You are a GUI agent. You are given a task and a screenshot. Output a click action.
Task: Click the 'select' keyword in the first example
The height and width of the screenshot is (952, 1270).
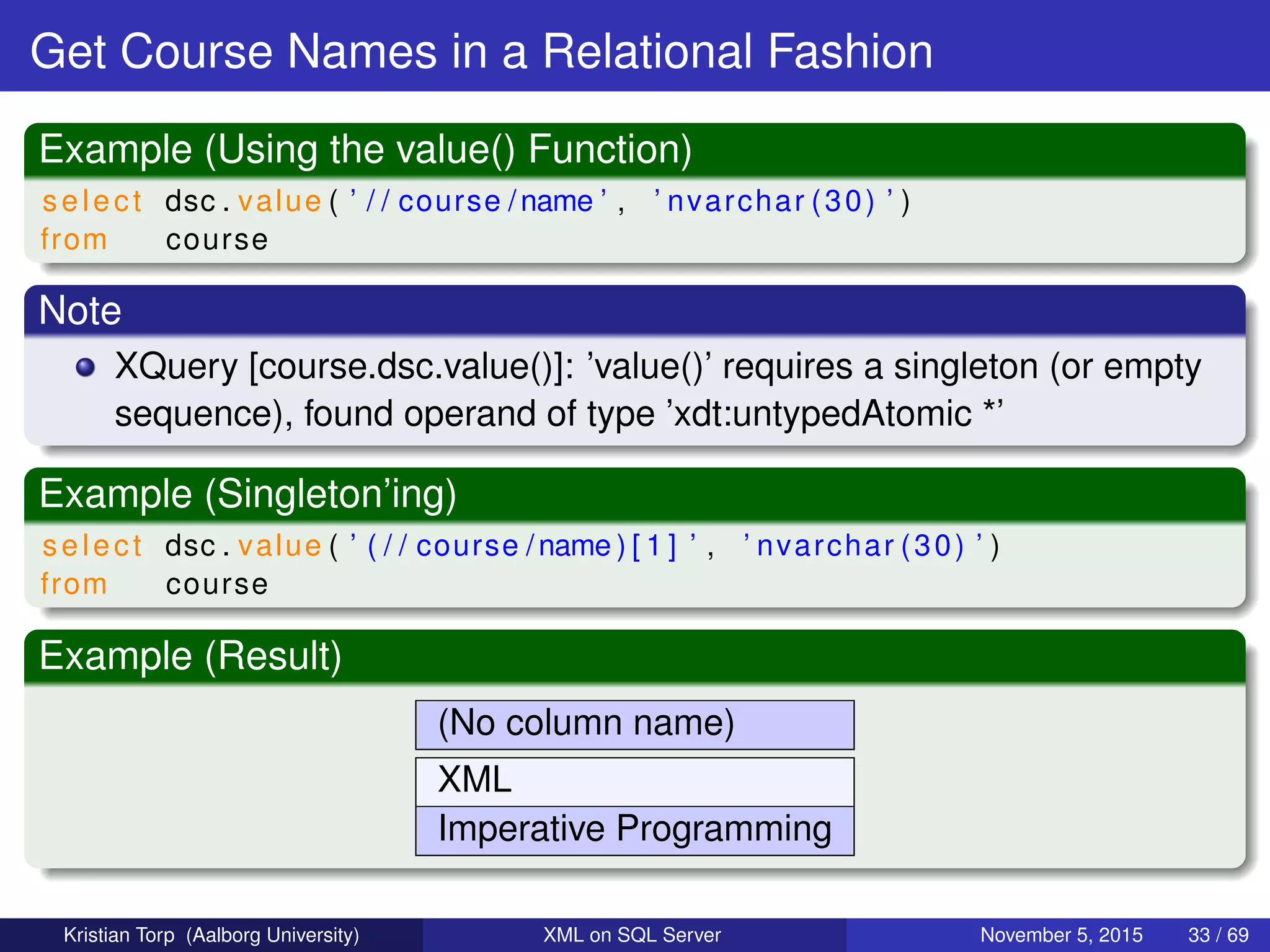[x=92, y=202]
